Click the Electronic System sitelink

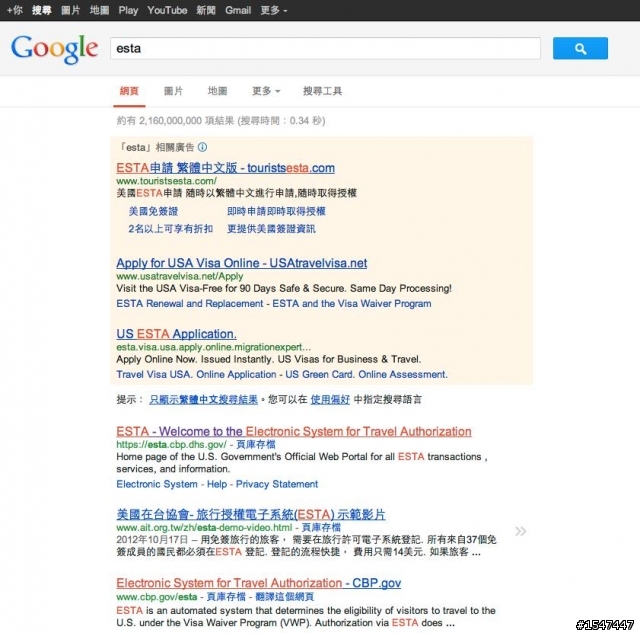tap(157, 484)
